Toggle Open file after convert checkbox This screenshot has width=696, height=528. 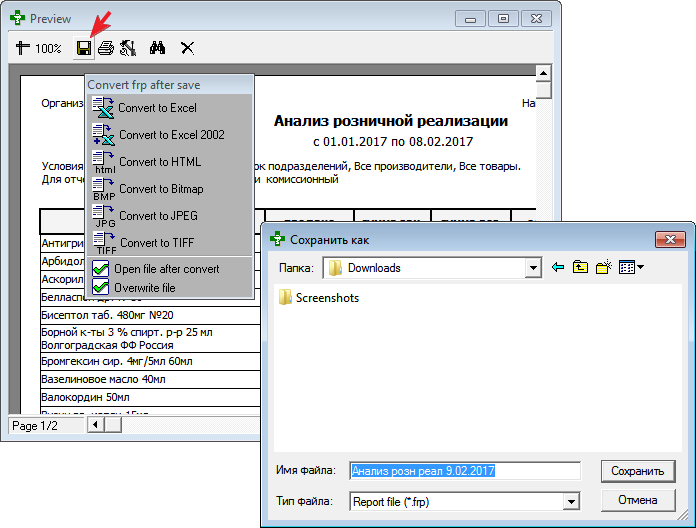click(100, 269)
